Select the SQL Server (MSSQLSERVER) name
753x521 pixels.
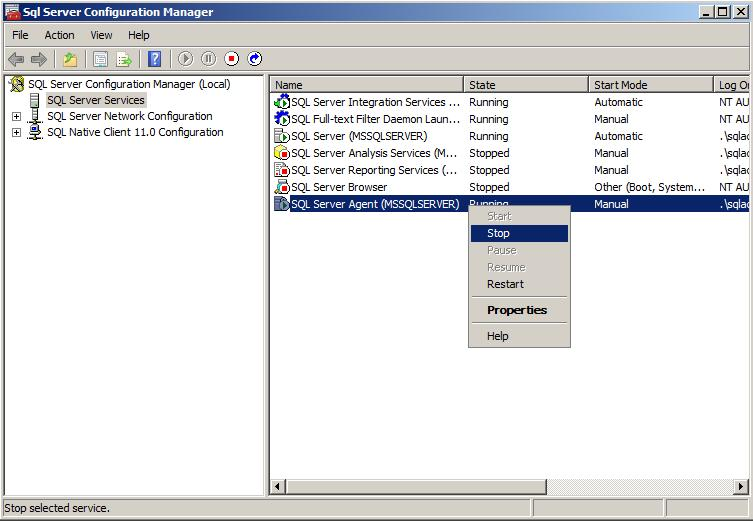(x=359, y=136)
